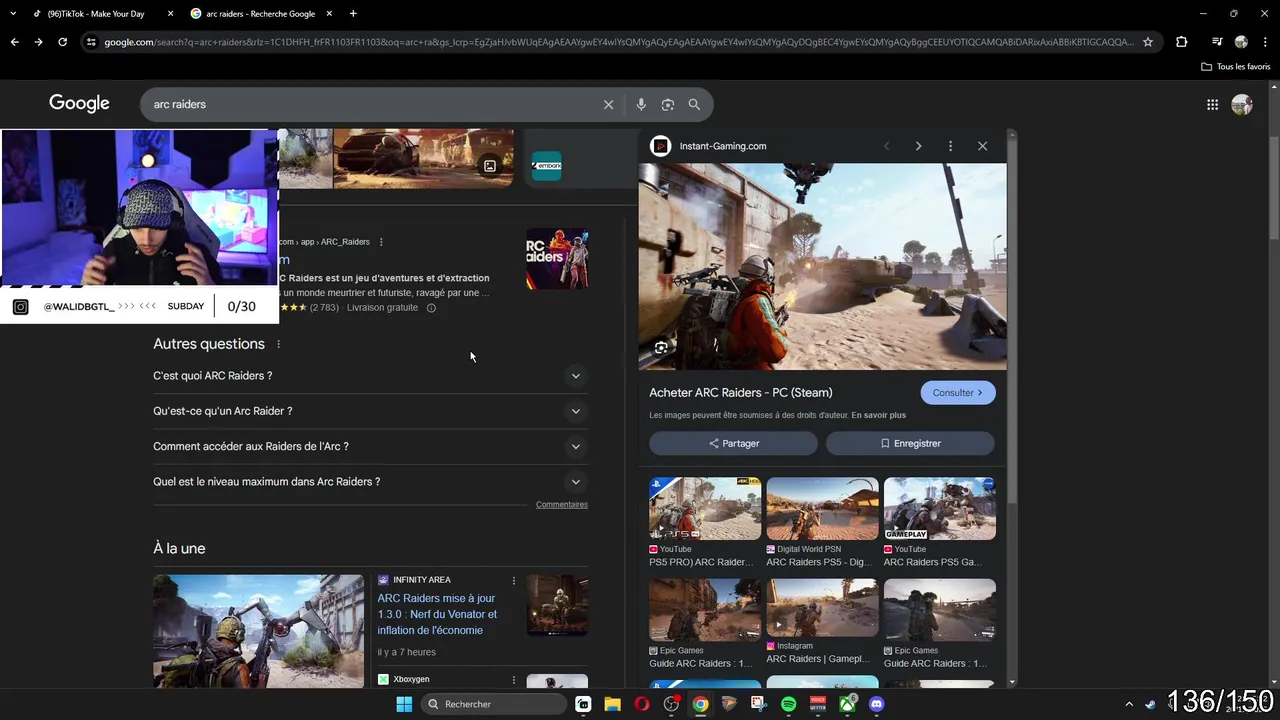The width and height of the screenshot is (1280, 720).
Task: Open About this result for Autres questions
Action: click(x=279, y=344)
